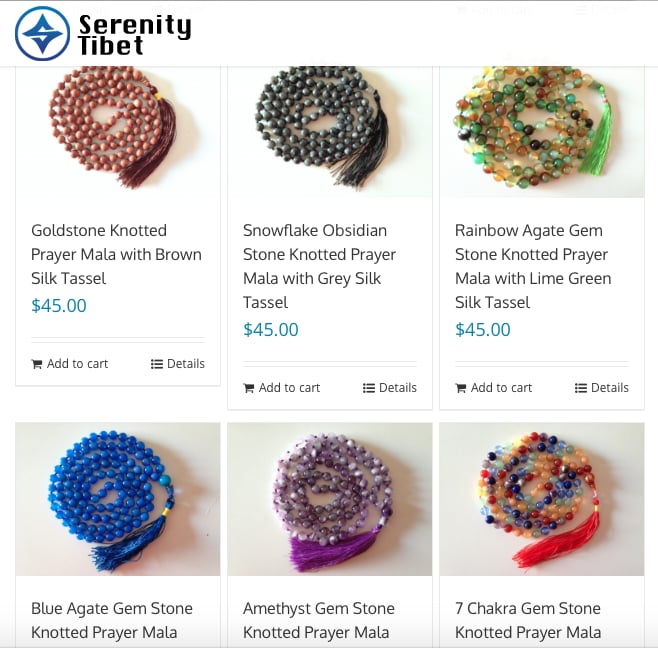Screen dimensions: 658x648
Task: Select the Amethyst mala product image
Action: pos(330,499)
